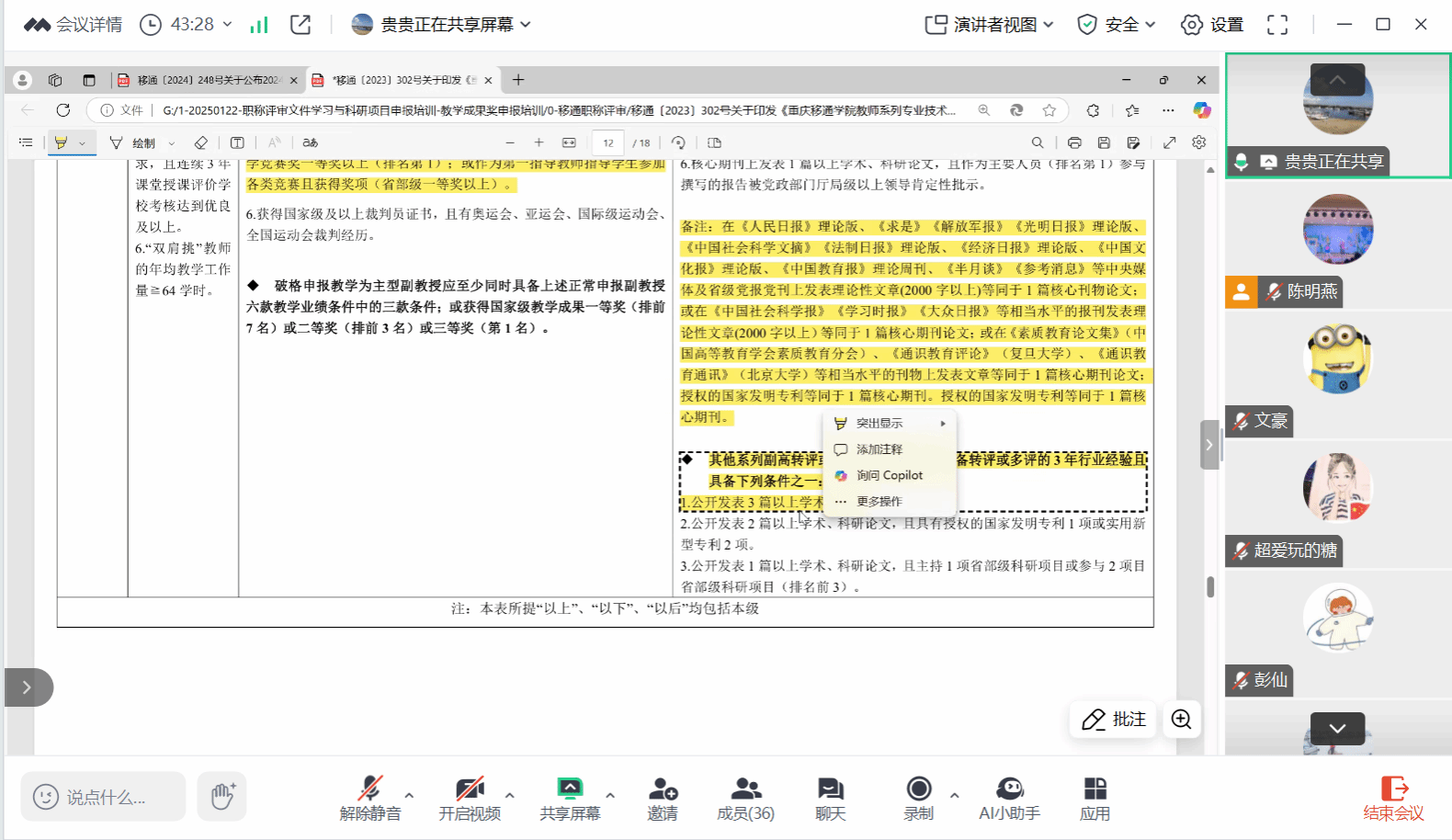Select 添加注释 in the context menu

(x=879, y=449)
